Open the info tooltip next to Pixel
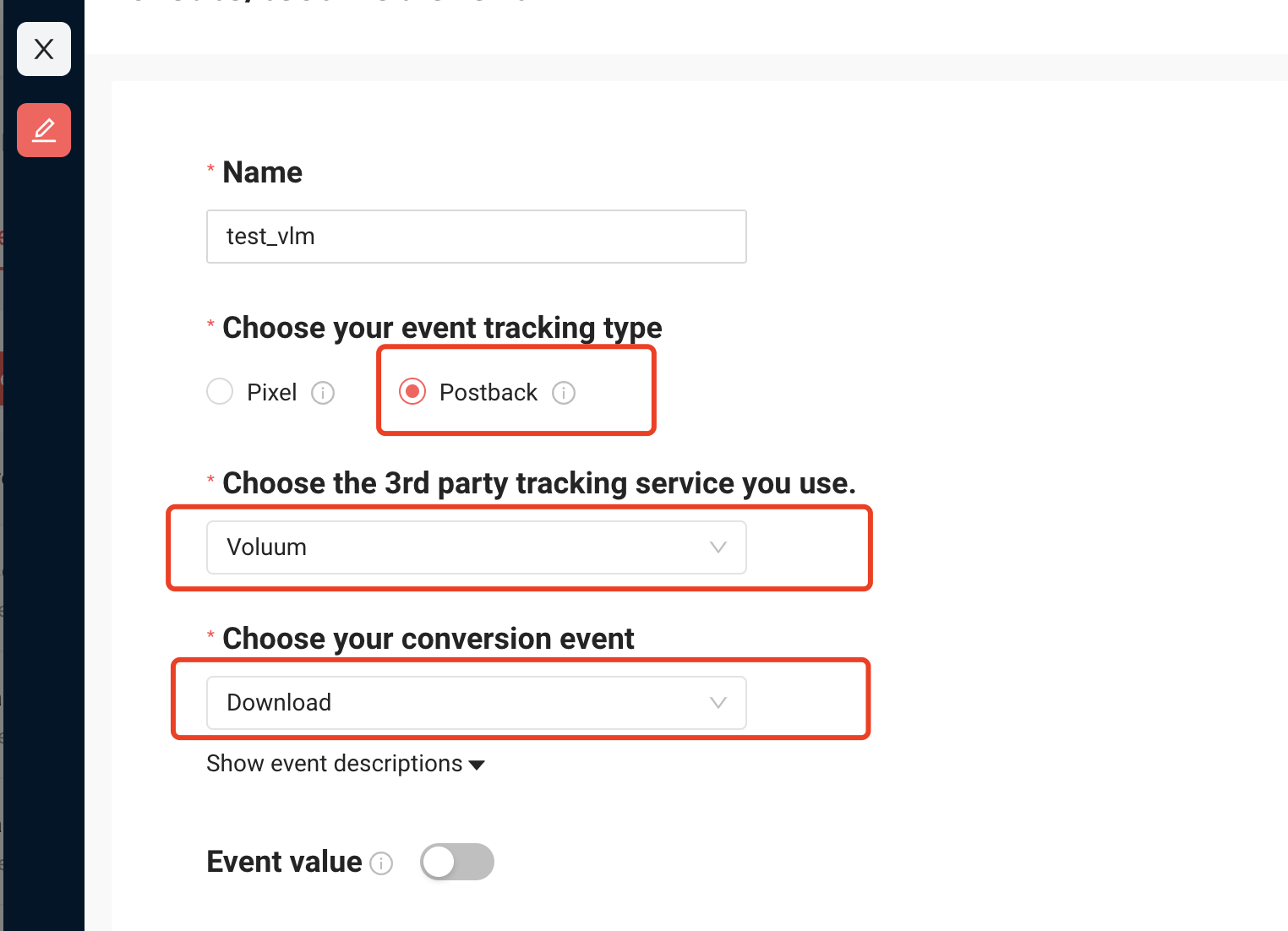 point(323,393)
